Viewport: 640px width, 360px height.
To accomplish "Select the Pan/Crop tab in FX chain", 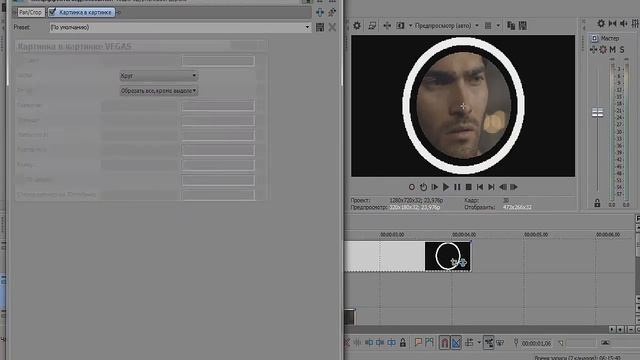I will (x=30, y=12).
